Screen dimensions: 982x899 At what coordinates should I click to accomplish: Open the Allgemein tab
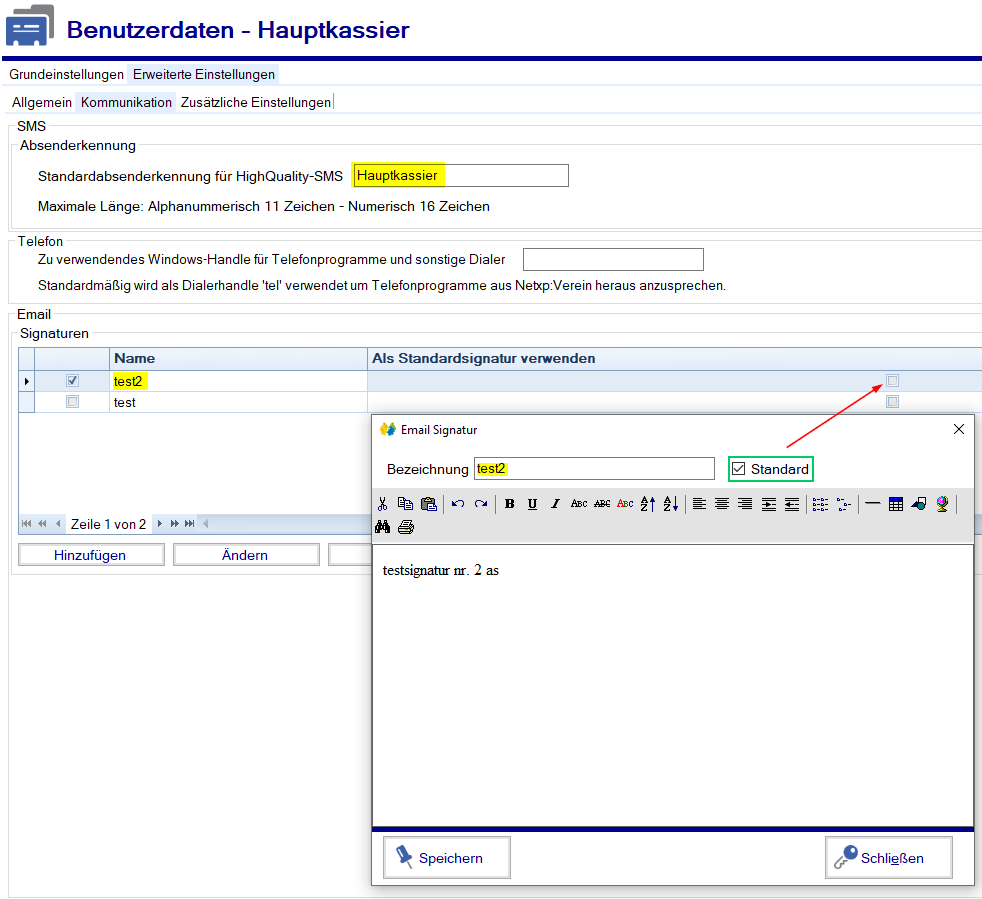[41, 102]
